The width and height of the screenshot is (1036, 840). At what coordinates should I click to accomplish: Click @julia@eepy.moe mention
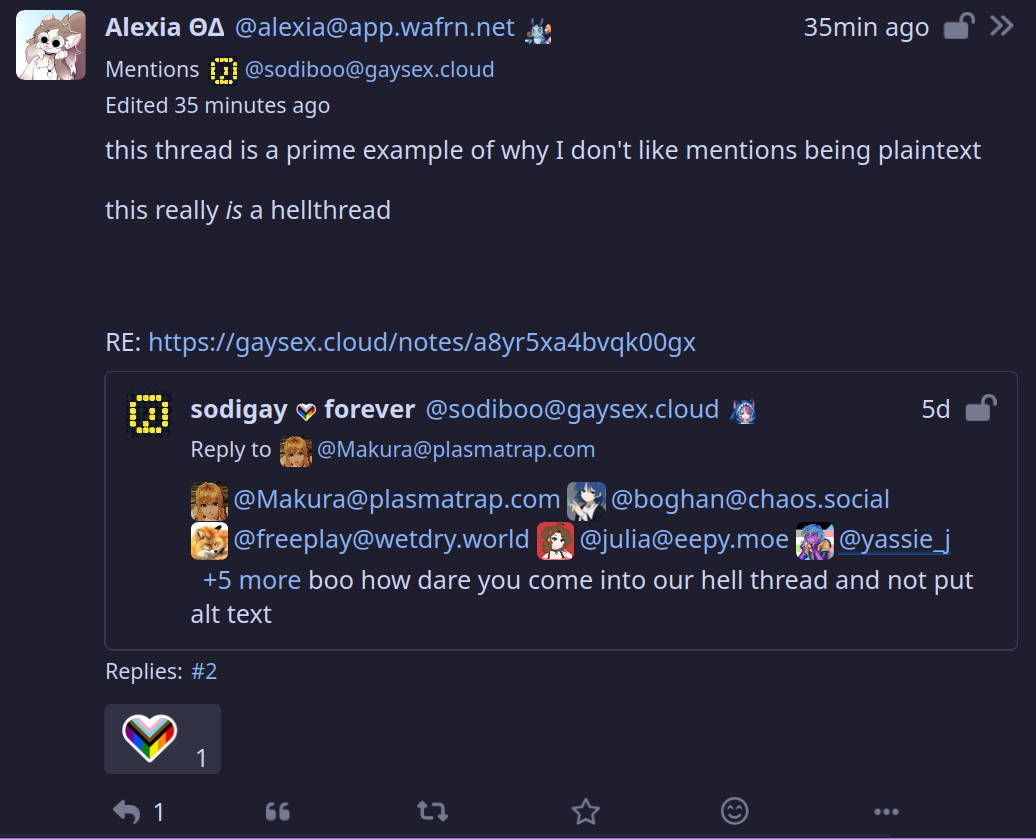(684, 540)
